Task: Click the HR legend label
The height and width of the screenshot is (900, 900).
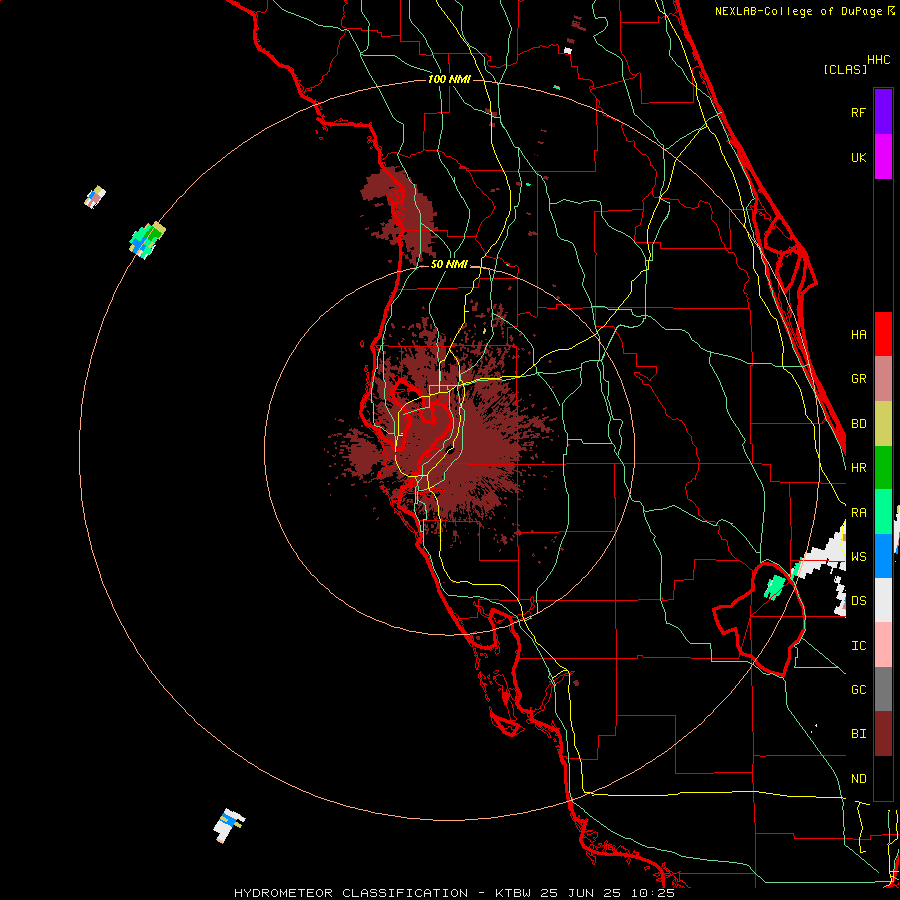Action: pyautogui.click(x=859, y=468)
